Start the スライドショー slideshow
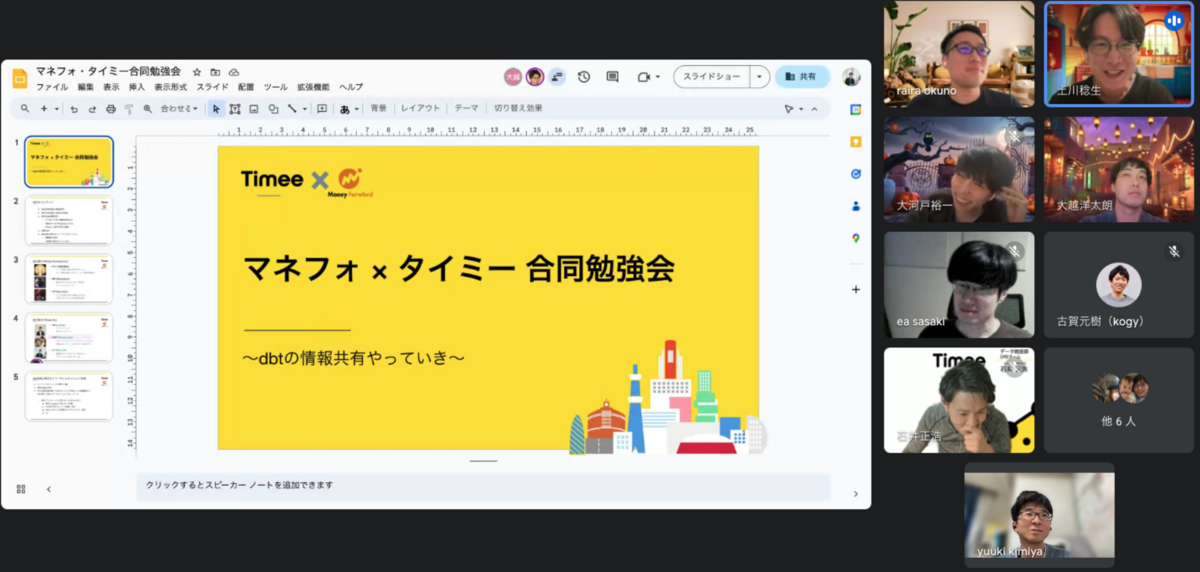The image size is (1200, 572). (712, 77)
